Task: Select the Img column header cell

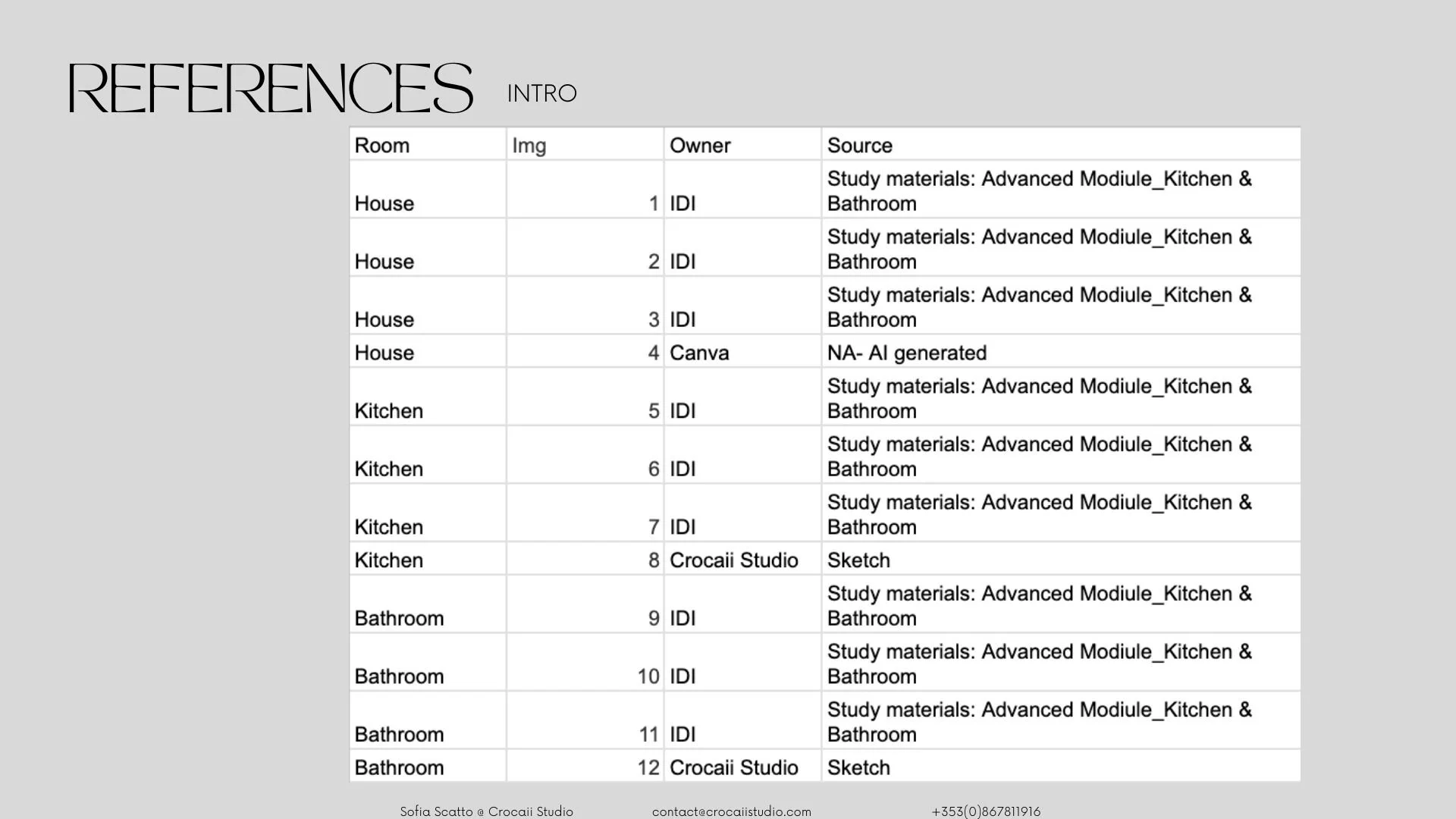Action: [529, 146]
